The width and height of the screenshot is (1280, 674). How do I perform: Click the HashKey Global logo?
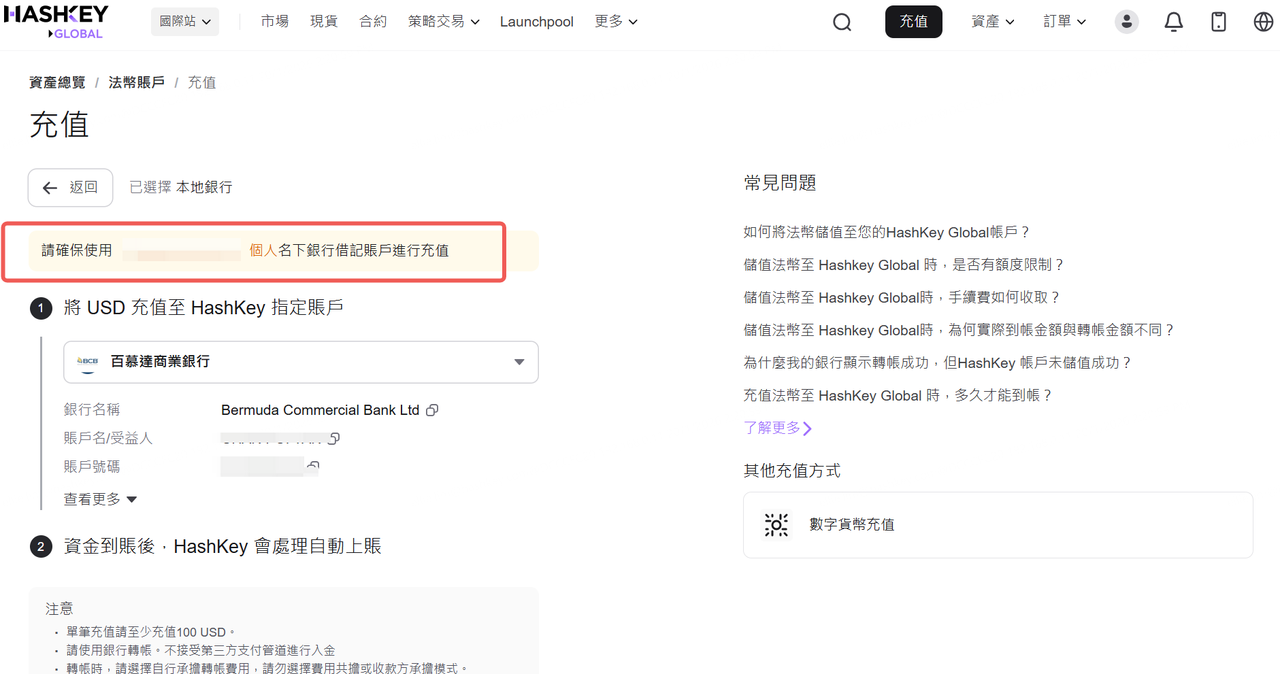(57, 21)
